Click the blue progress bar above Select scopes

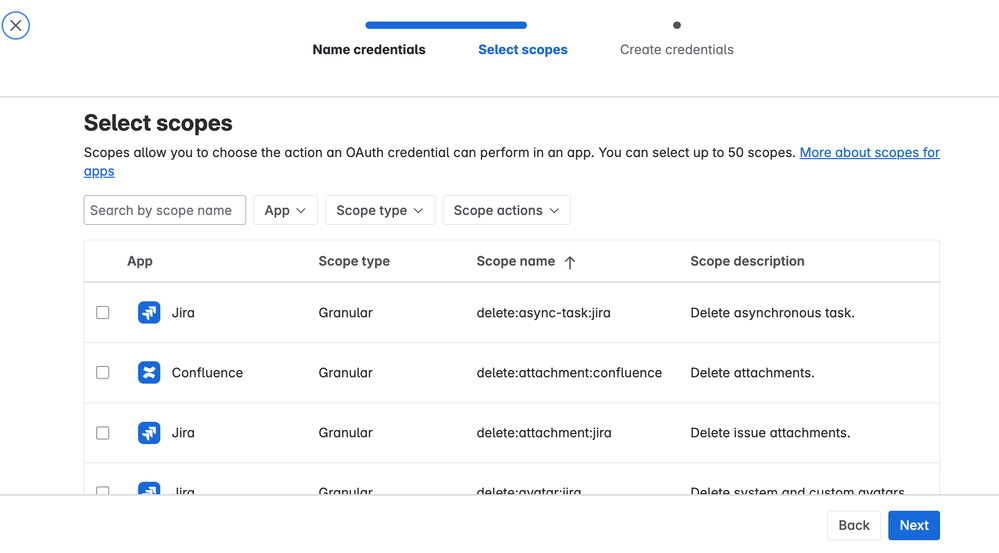click(x=446, y=25)
